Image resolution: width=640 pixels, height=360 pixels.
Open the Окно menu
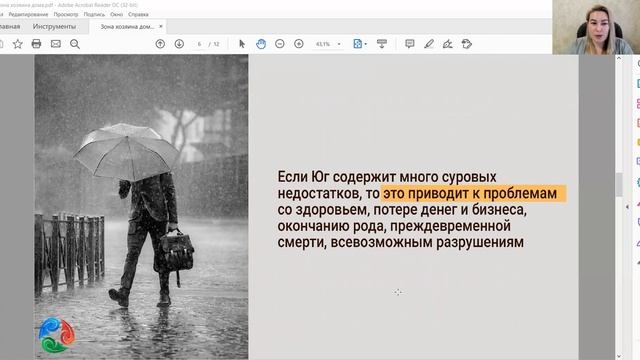[x=116, y=14]
